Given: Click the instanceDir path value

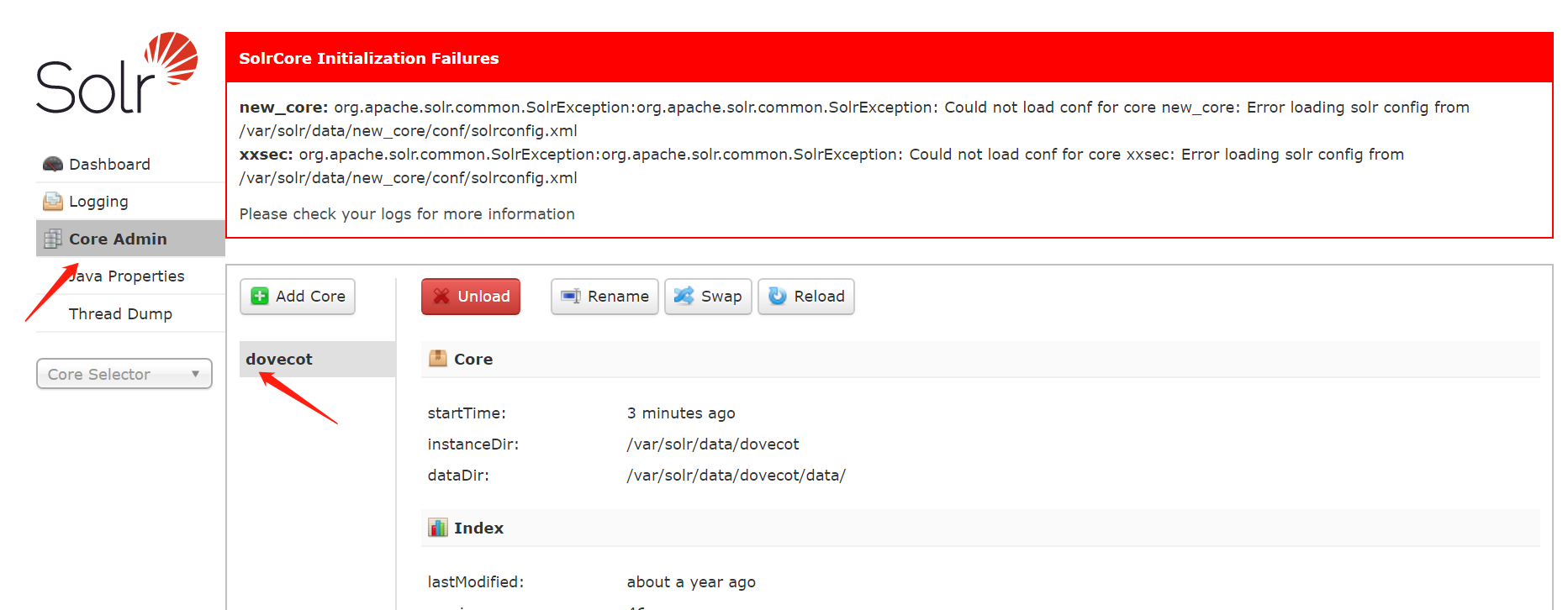Looking at the screenshot, I should (712, 444).
